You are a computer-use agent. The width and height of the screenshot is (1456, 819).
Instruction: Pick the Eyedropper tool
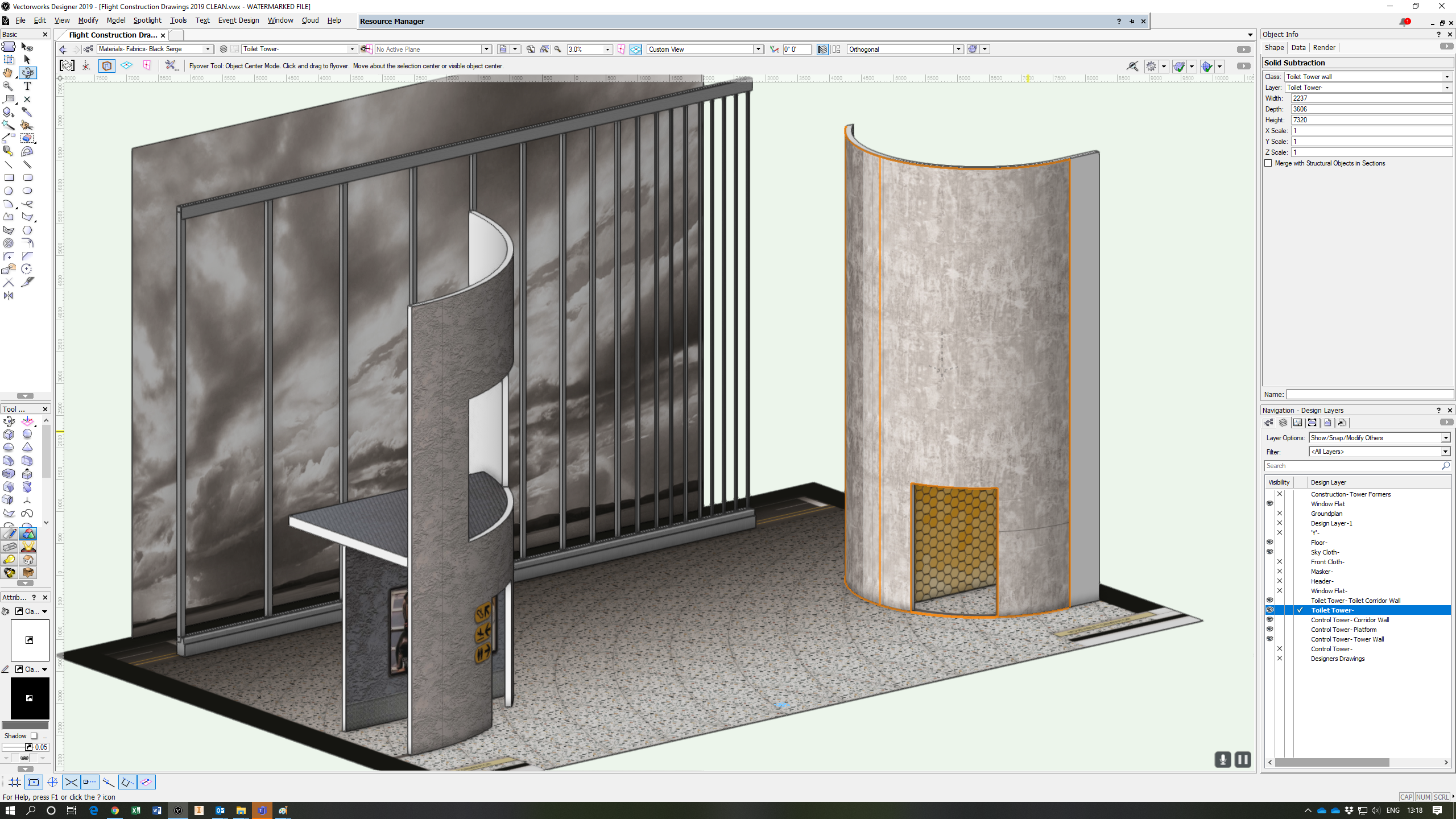click(27, 112)
